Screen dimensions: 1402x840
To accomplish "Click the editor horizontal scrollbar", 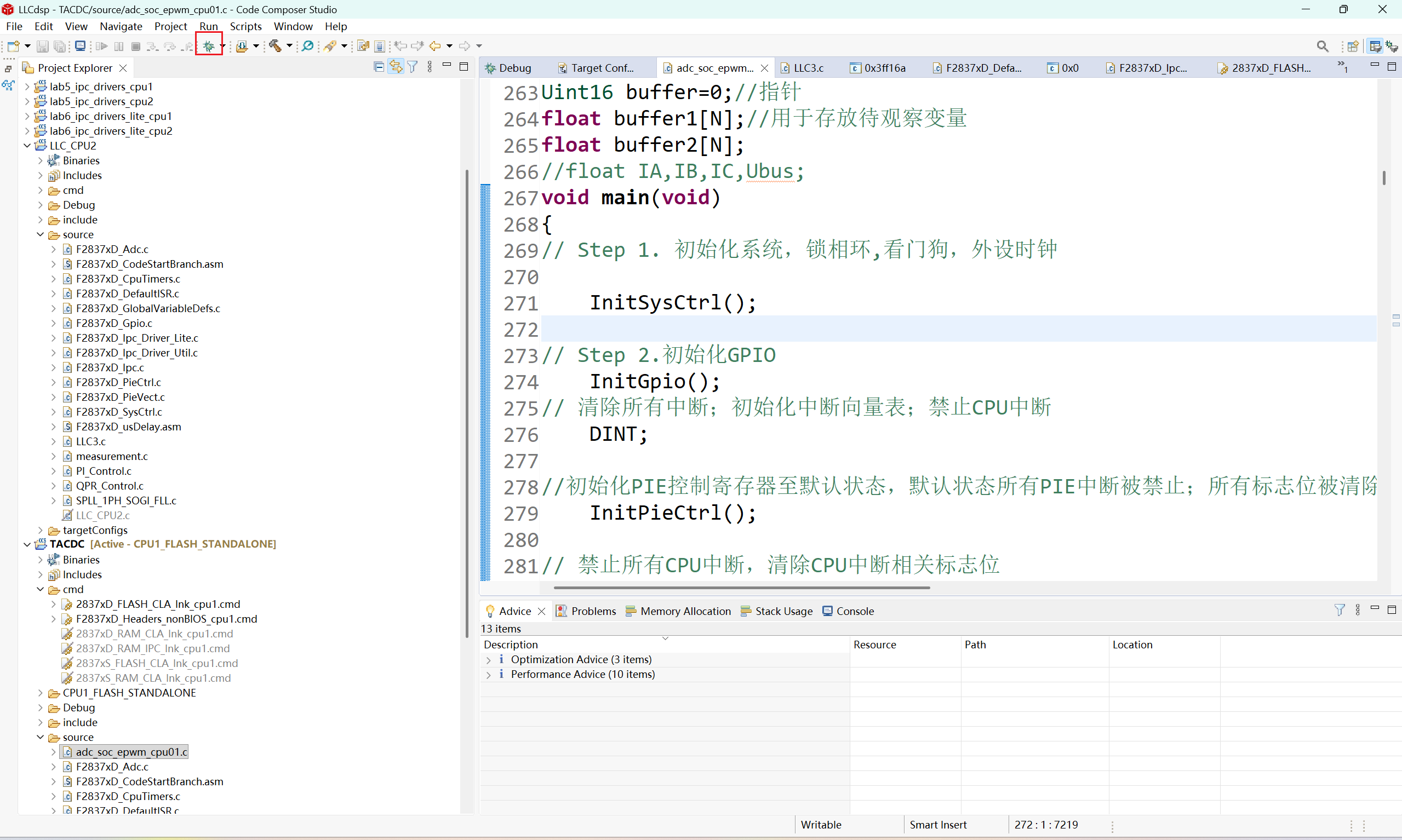I will (x=742, y=588).
